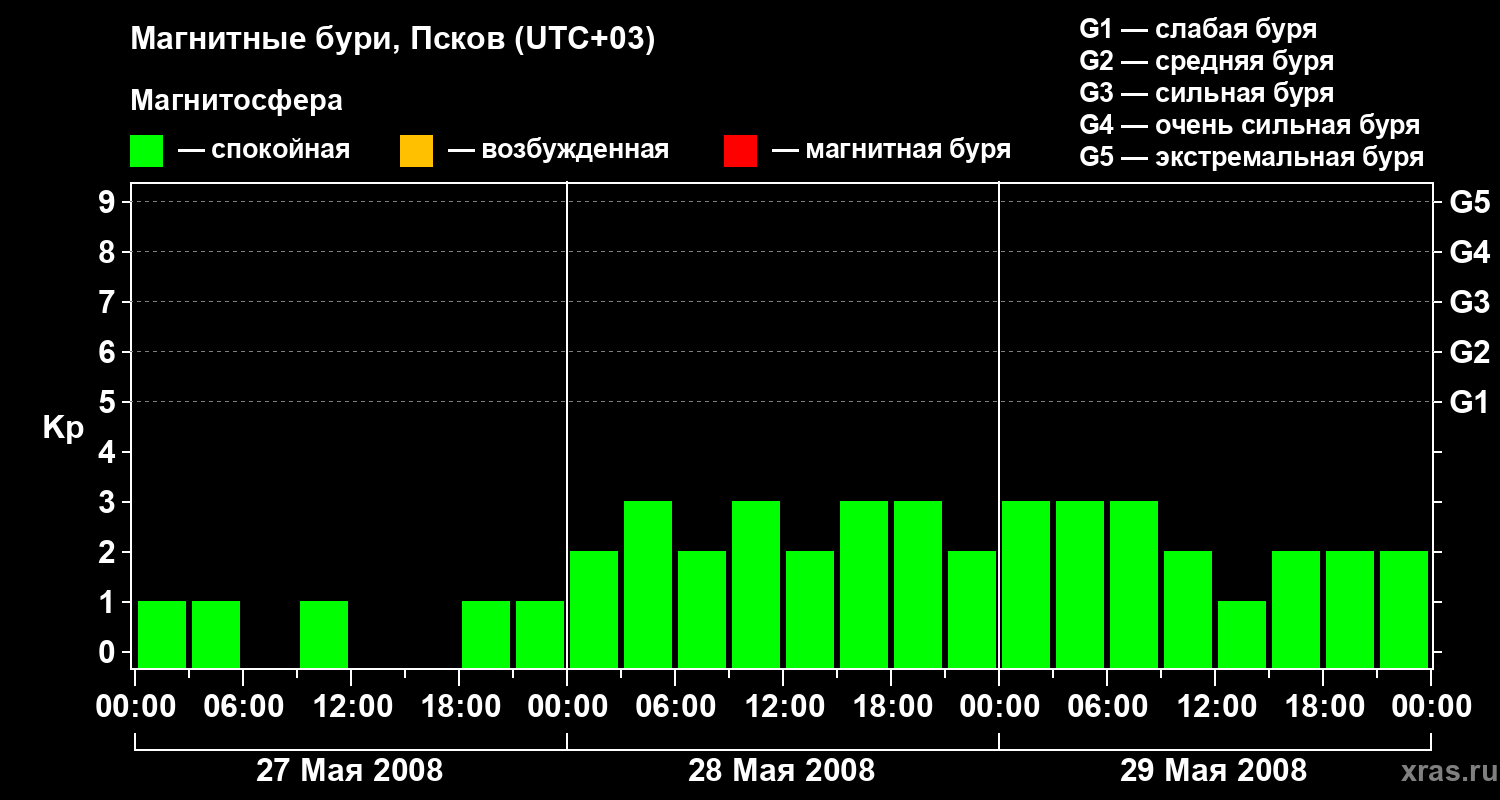Click the 'Kp' axis label
This screenshot has width=1500, height=800.
63,428
